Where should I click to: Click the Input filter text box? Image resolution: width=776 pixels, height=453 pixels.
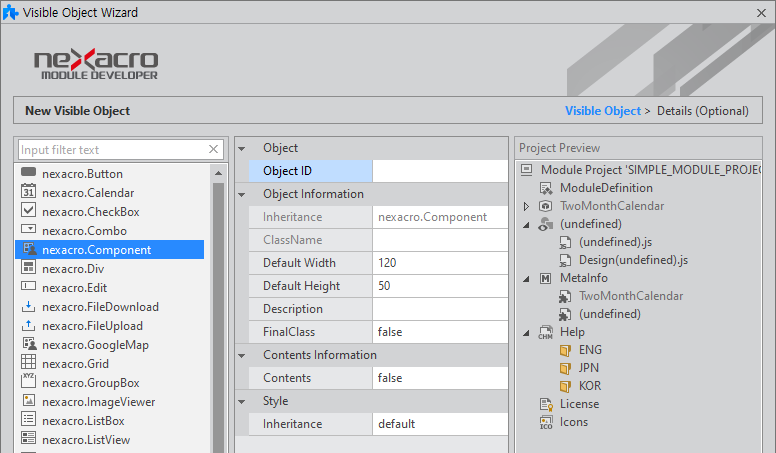click(110, 150)
